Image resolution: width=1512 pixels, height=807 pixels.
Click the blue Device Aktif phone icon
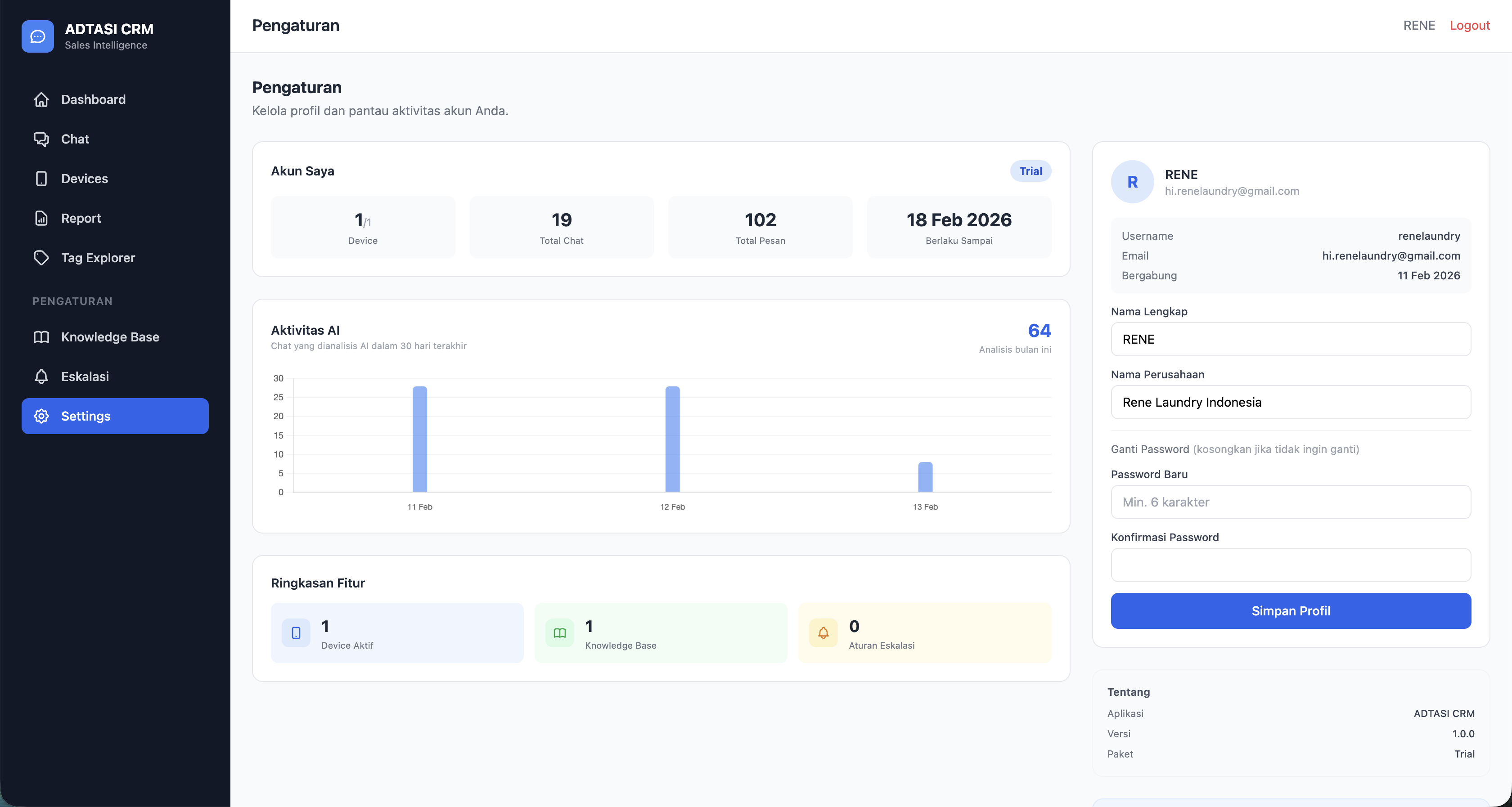tap(296, 632)
